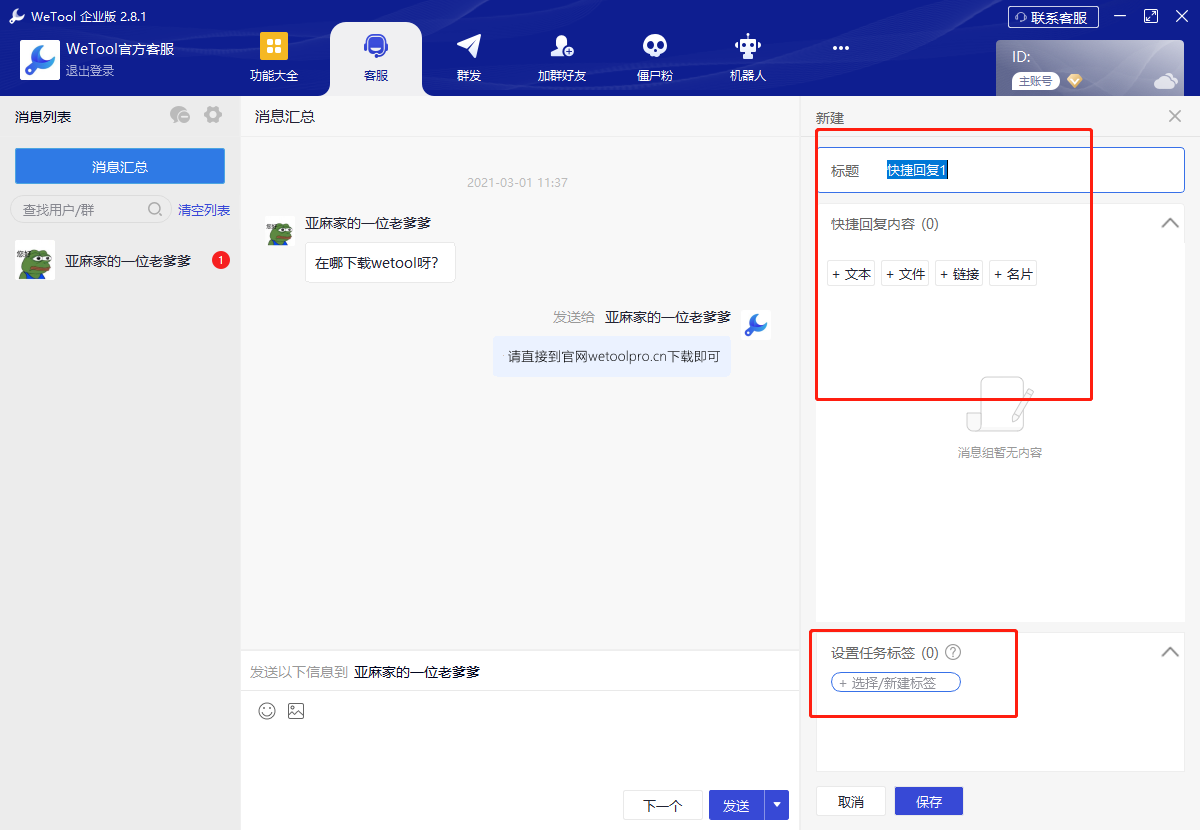This screenshot has height=830, width=1200.
Task: Open the 机器人 tab
Action: click(x=748, y=58)
